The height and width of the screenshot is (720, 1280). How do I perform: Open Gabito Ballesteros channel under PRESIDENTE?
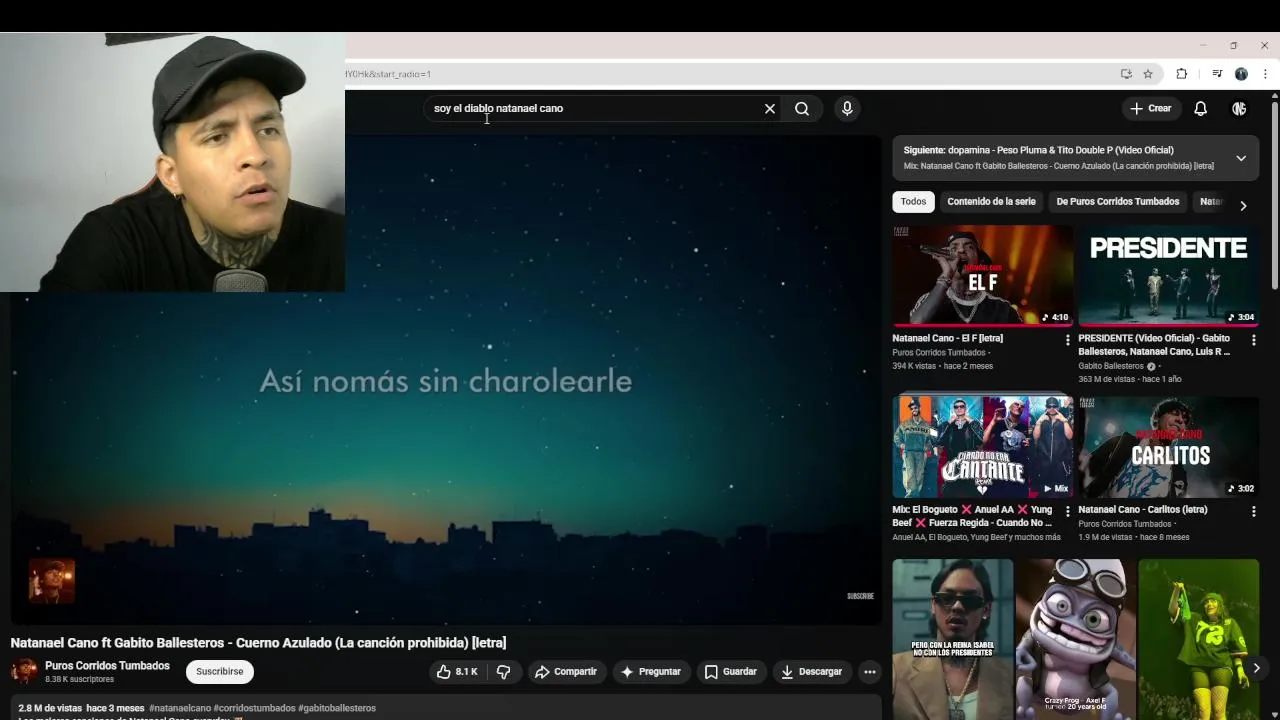tap(1111, 366)
